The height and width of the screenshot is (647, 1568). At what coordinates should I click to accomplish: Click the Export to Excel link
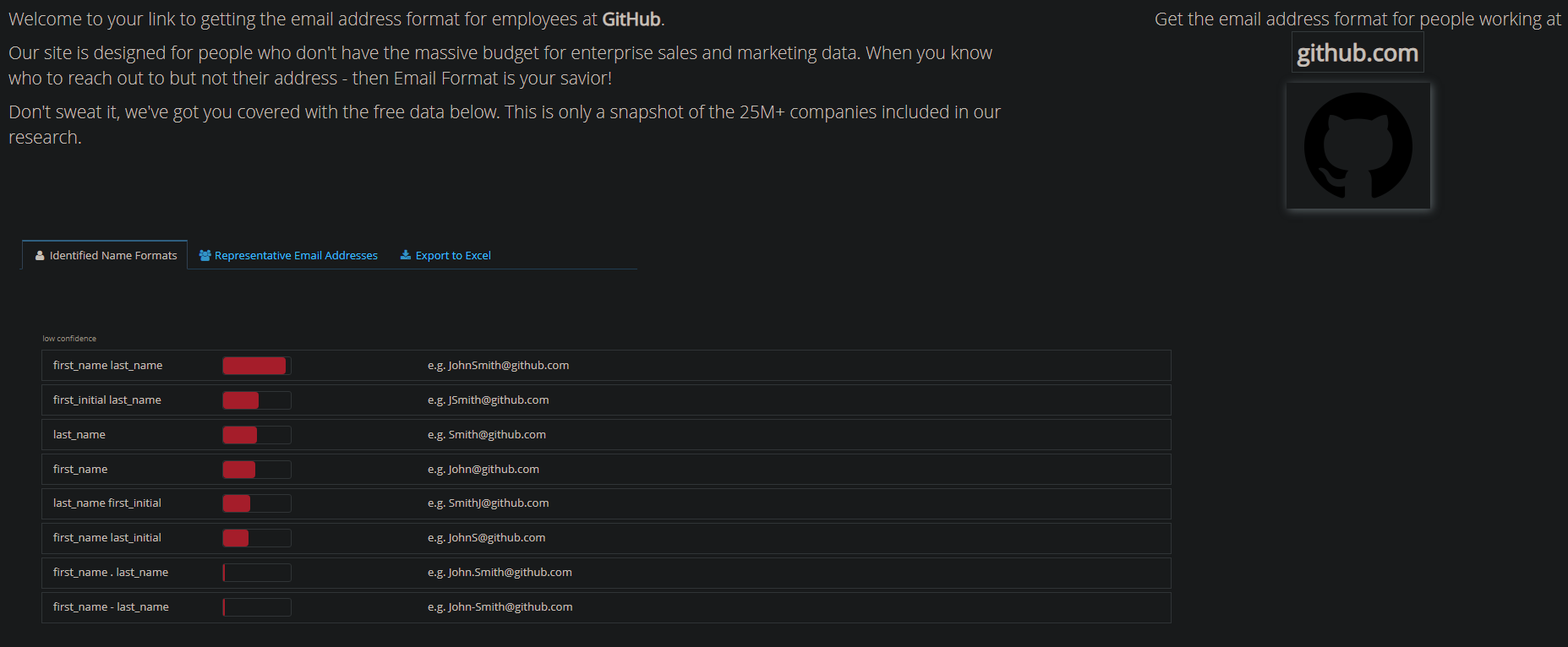tap(453, 255)
